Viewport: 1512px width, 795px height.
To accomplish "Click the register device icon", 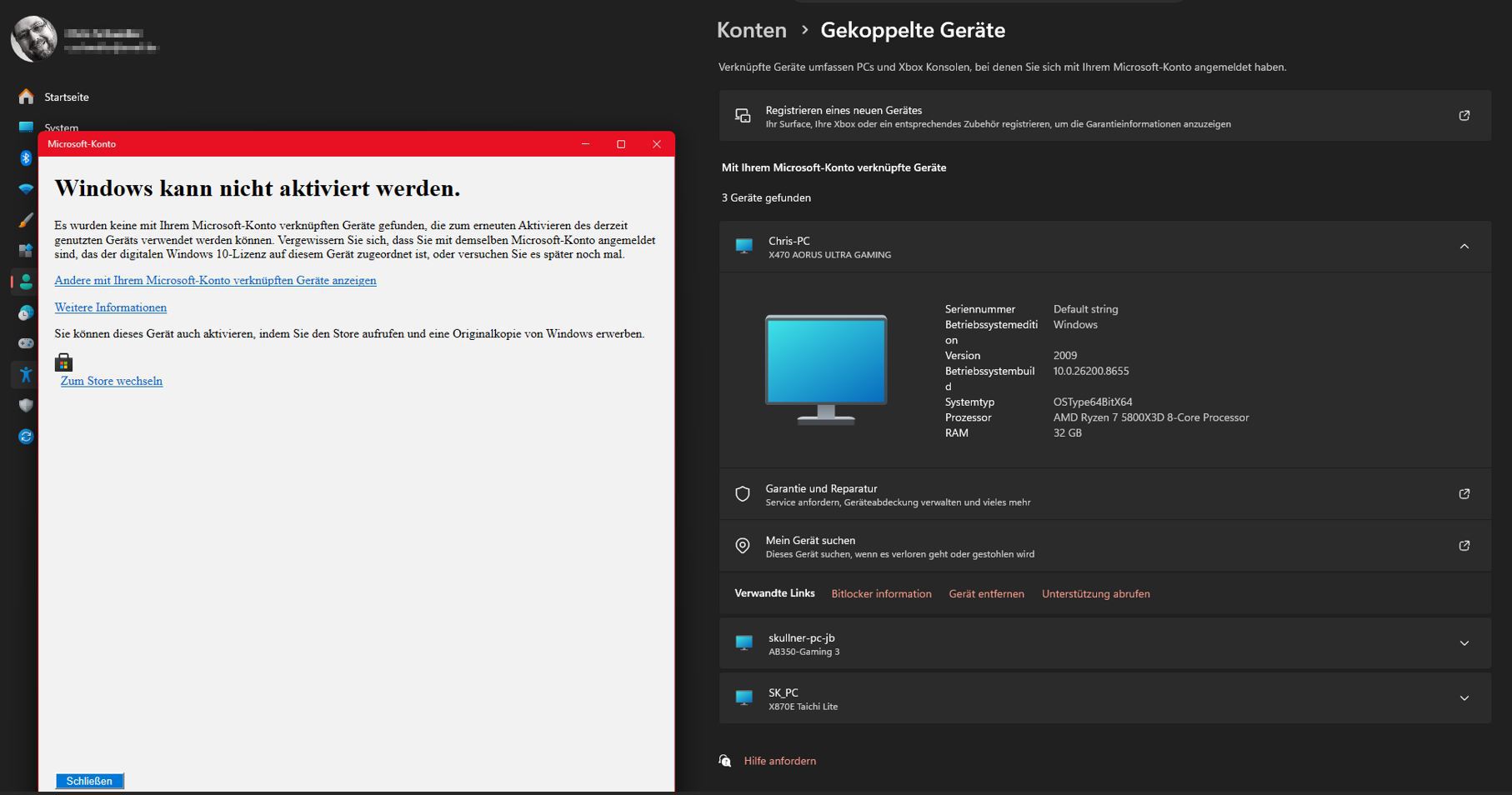I will click(x=743, y=116).
